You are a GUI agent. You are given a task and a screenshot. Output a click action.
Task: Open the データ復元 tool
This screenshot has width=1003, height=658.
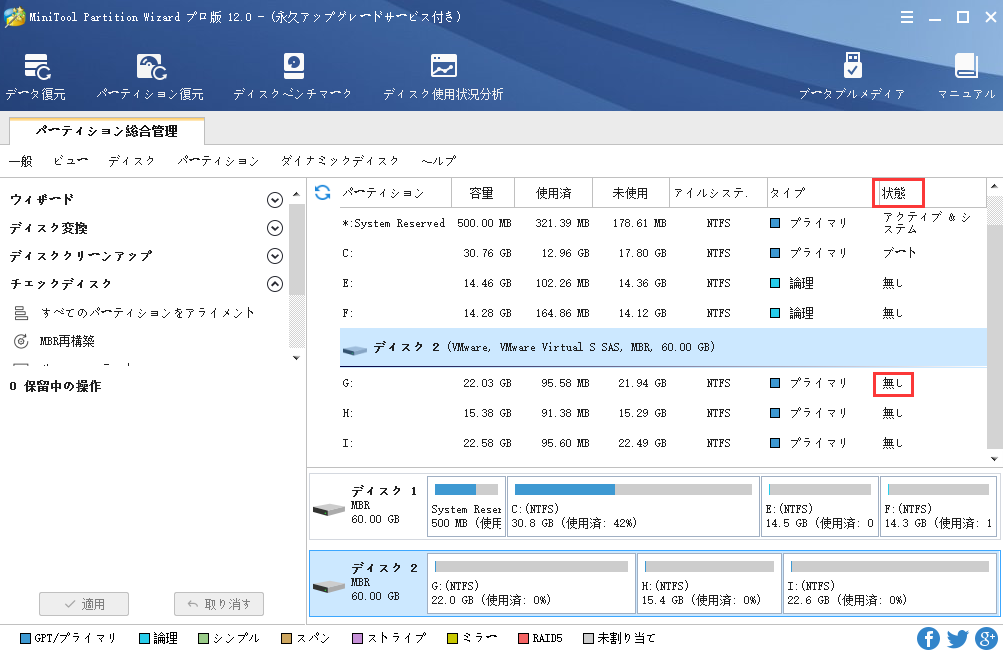click(x=35, y=75)
